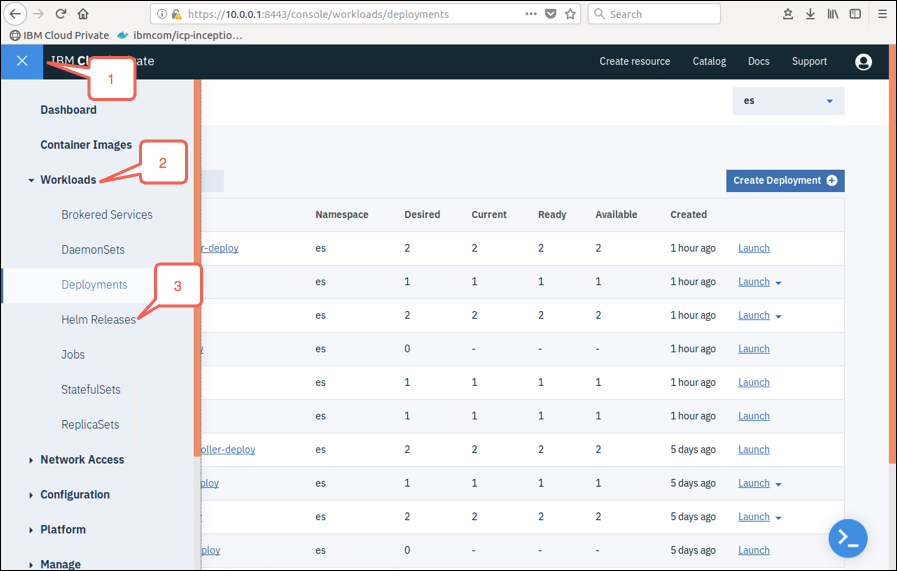Open Dashboard in the navigation menu
Image resolution: width=897 pixels, height=571 pixels.
68,110
